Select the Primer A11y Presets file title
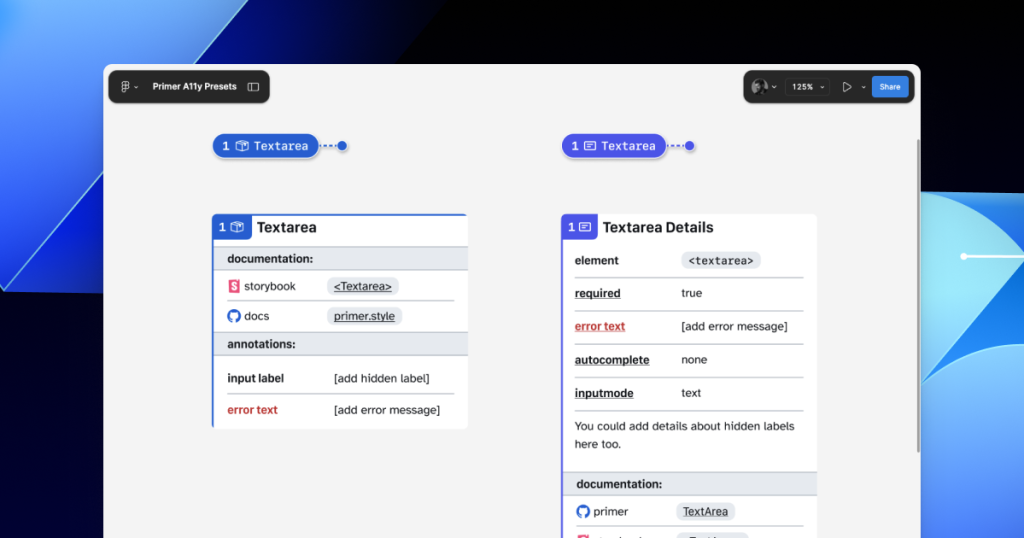 [194, 87]
